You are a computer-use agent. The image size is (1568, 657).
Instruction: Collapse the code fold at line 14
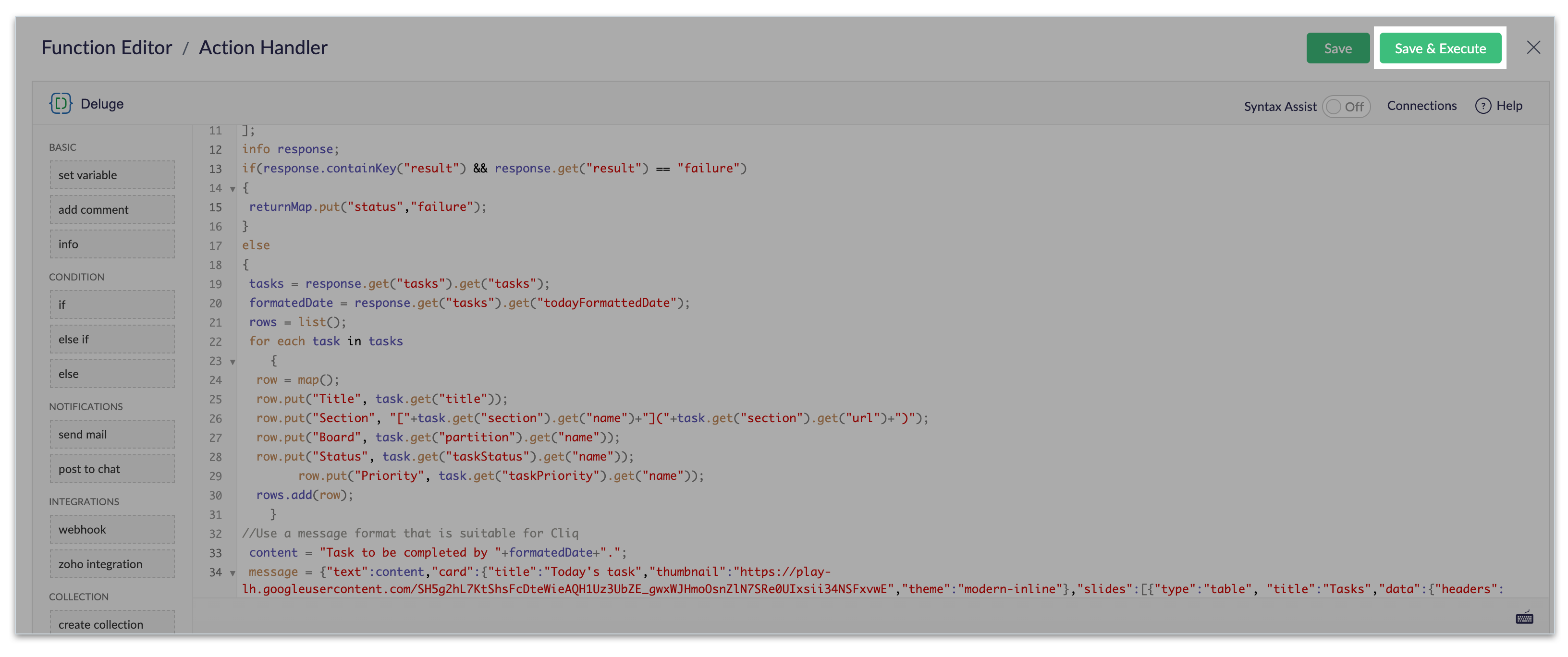(233, 189)
